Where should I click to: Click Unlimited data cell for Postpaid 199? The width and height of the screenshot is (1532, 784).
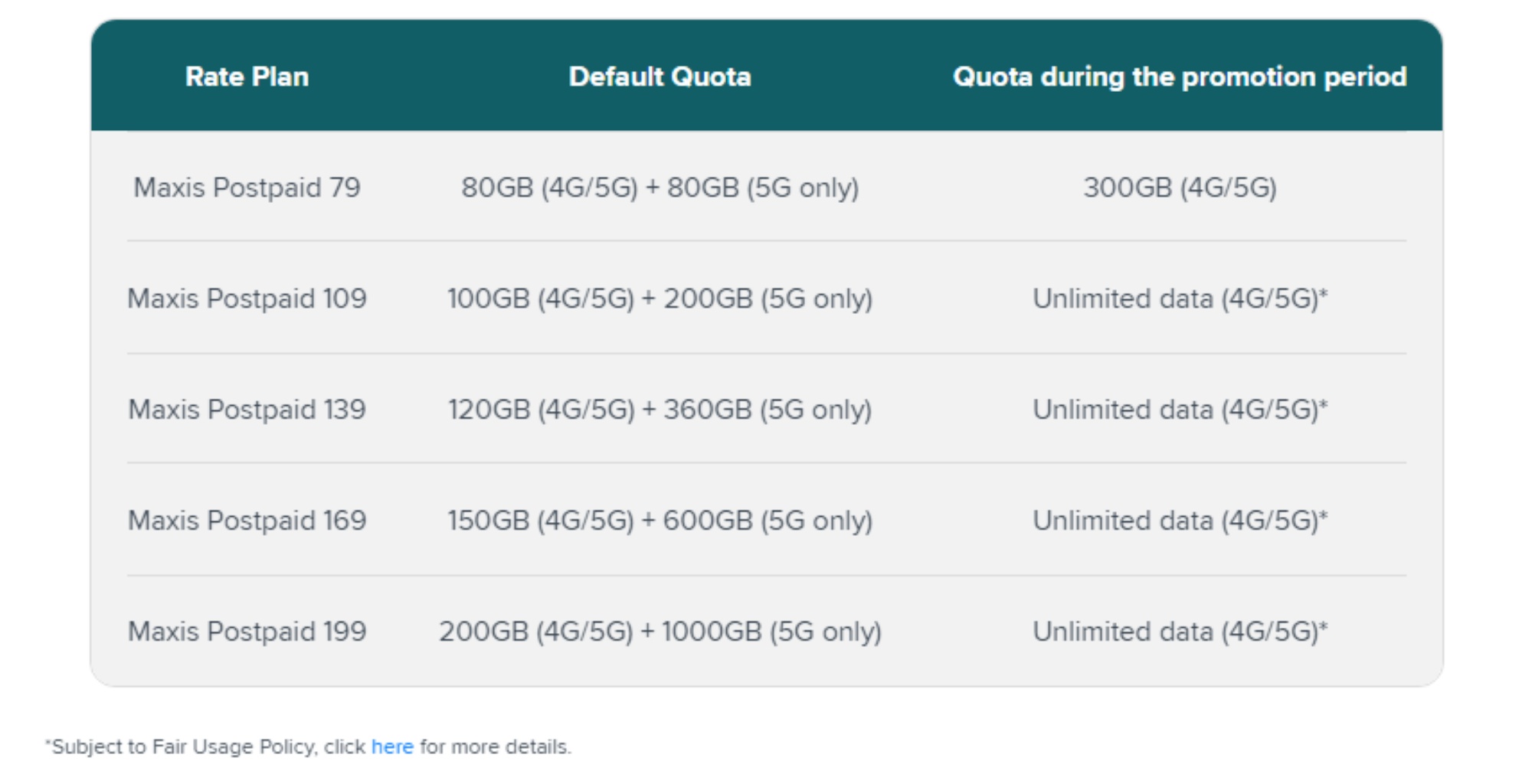pos(1180,632)
